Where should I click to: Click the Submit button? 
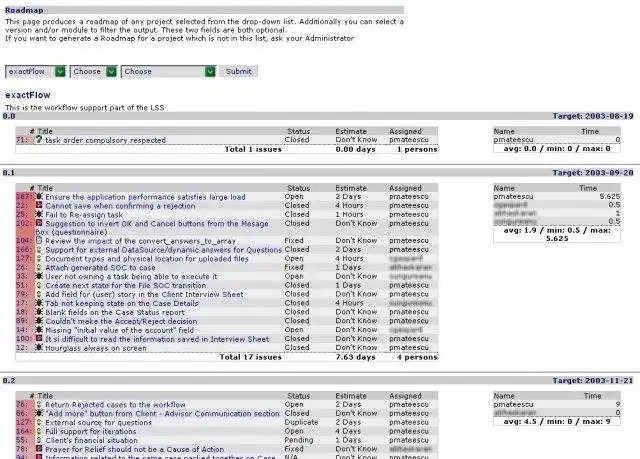(238, 71)
